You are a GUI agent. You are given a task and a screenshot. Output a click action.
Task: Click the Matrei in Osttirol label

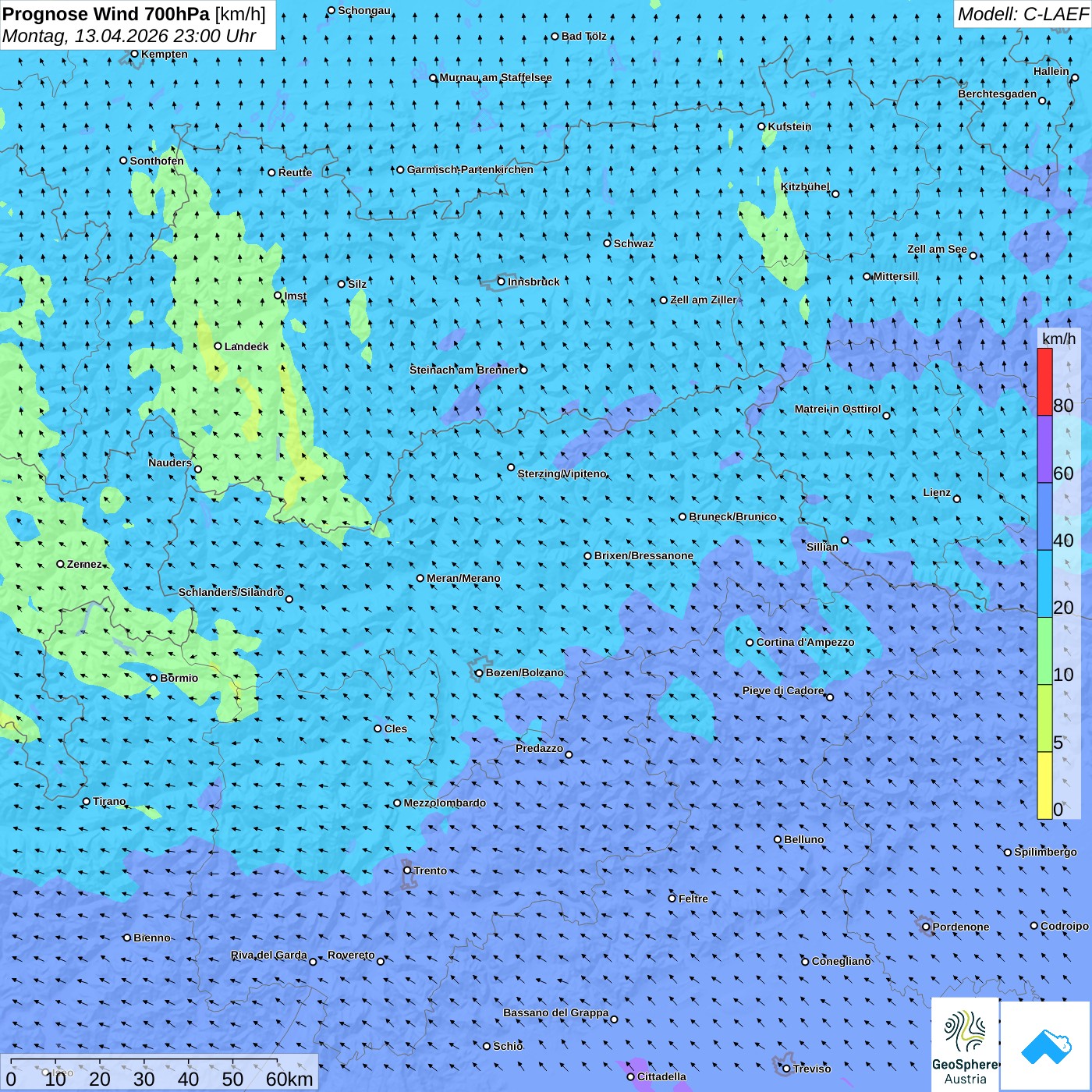[837, 409]
